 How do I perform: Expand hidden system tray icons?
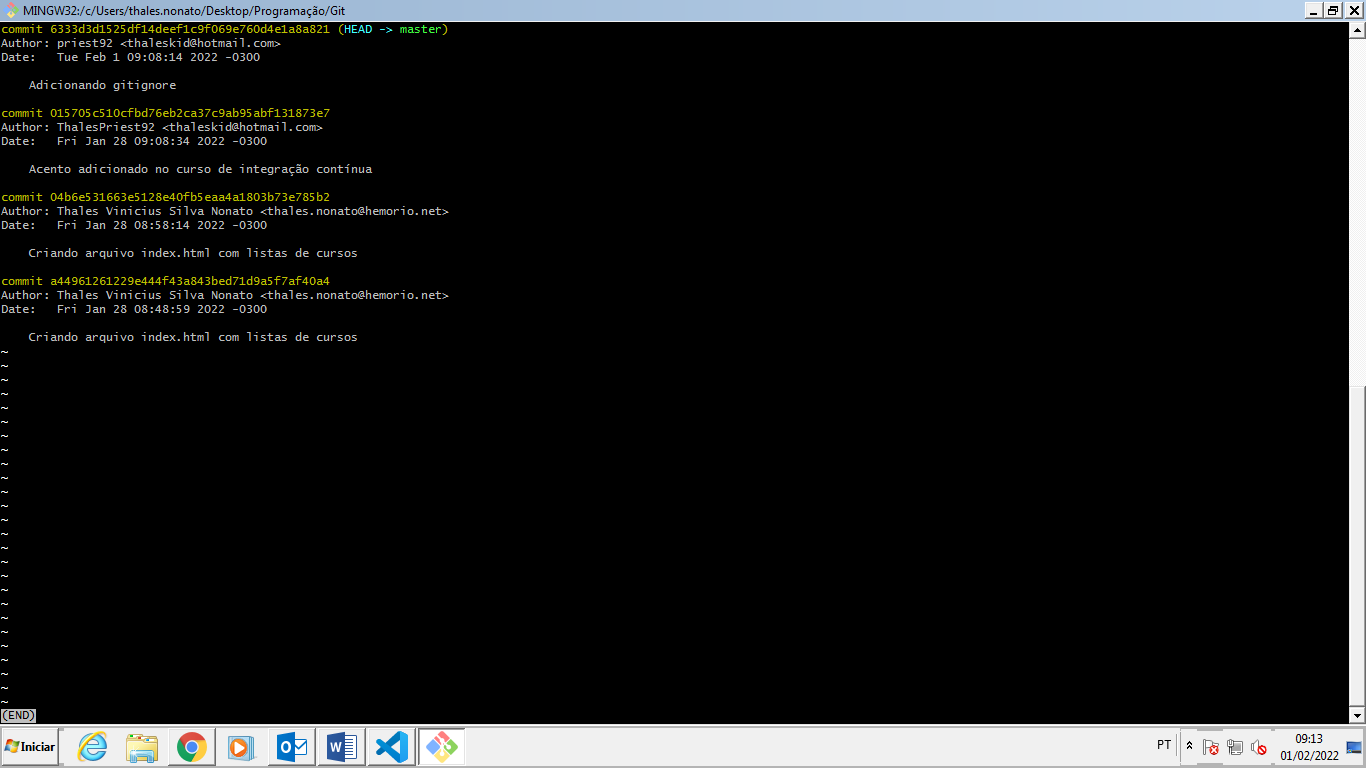coord(1189,746)
